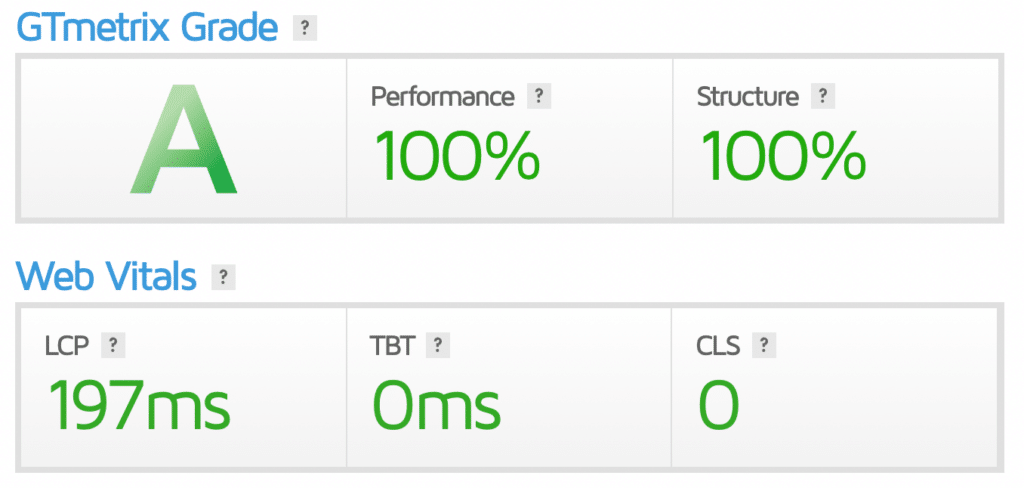
Task: Click the large green A grade letter
Action: pyautogui.click(x=183, y=140)
